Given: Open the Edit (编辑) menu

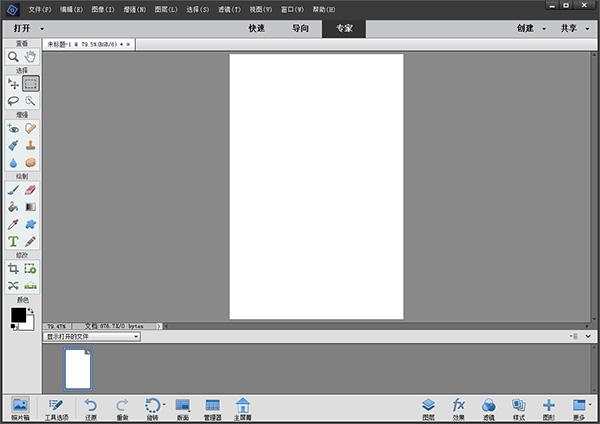Looking at the screenshot, I should [x=72, y=9].
